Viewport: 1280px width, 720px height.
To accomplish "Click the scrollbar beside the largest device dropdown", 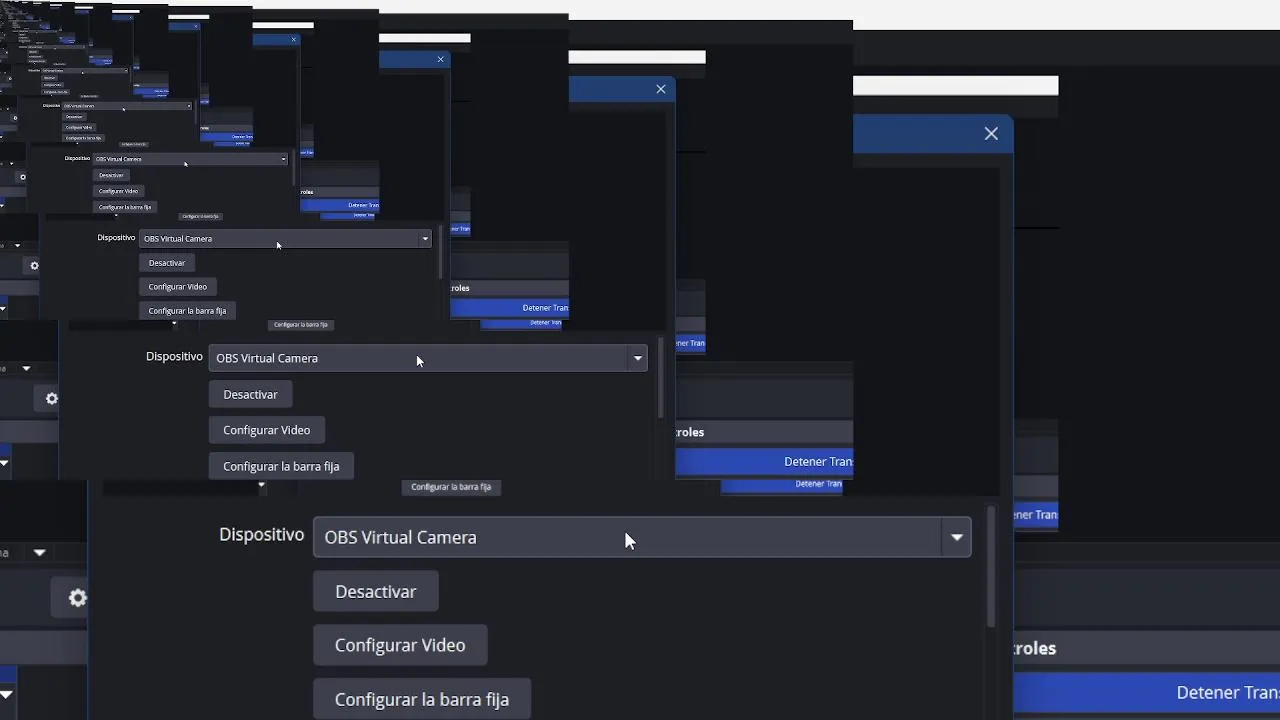I will [x=991, y=567].
